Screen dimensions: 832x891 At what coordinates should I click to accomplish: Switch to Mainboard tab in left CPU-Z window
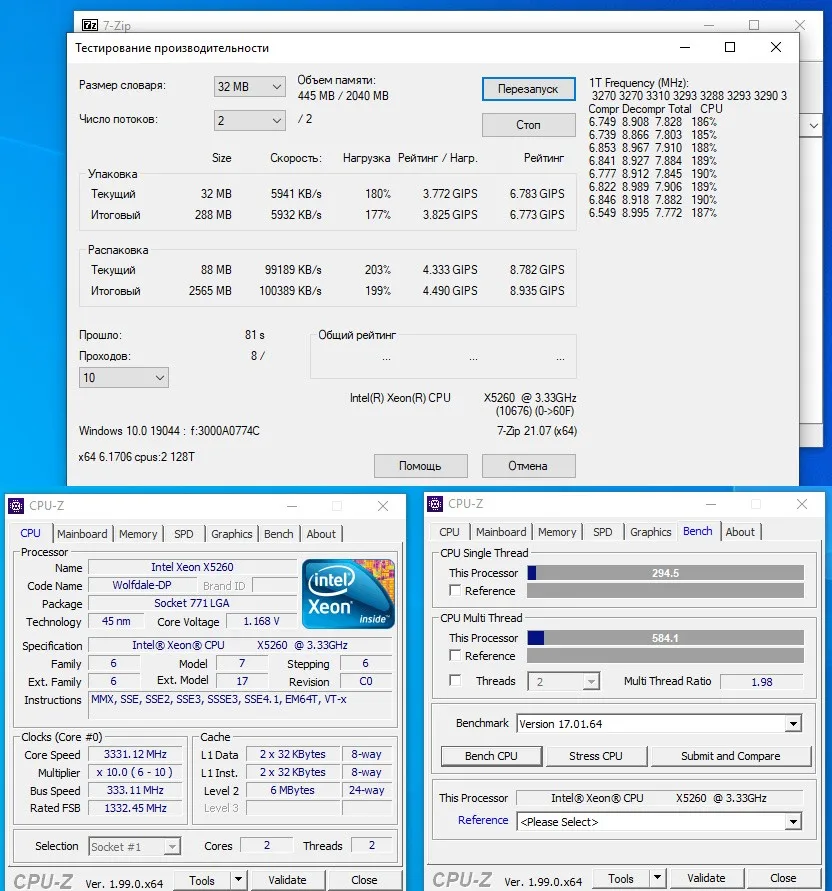[82, 534]
